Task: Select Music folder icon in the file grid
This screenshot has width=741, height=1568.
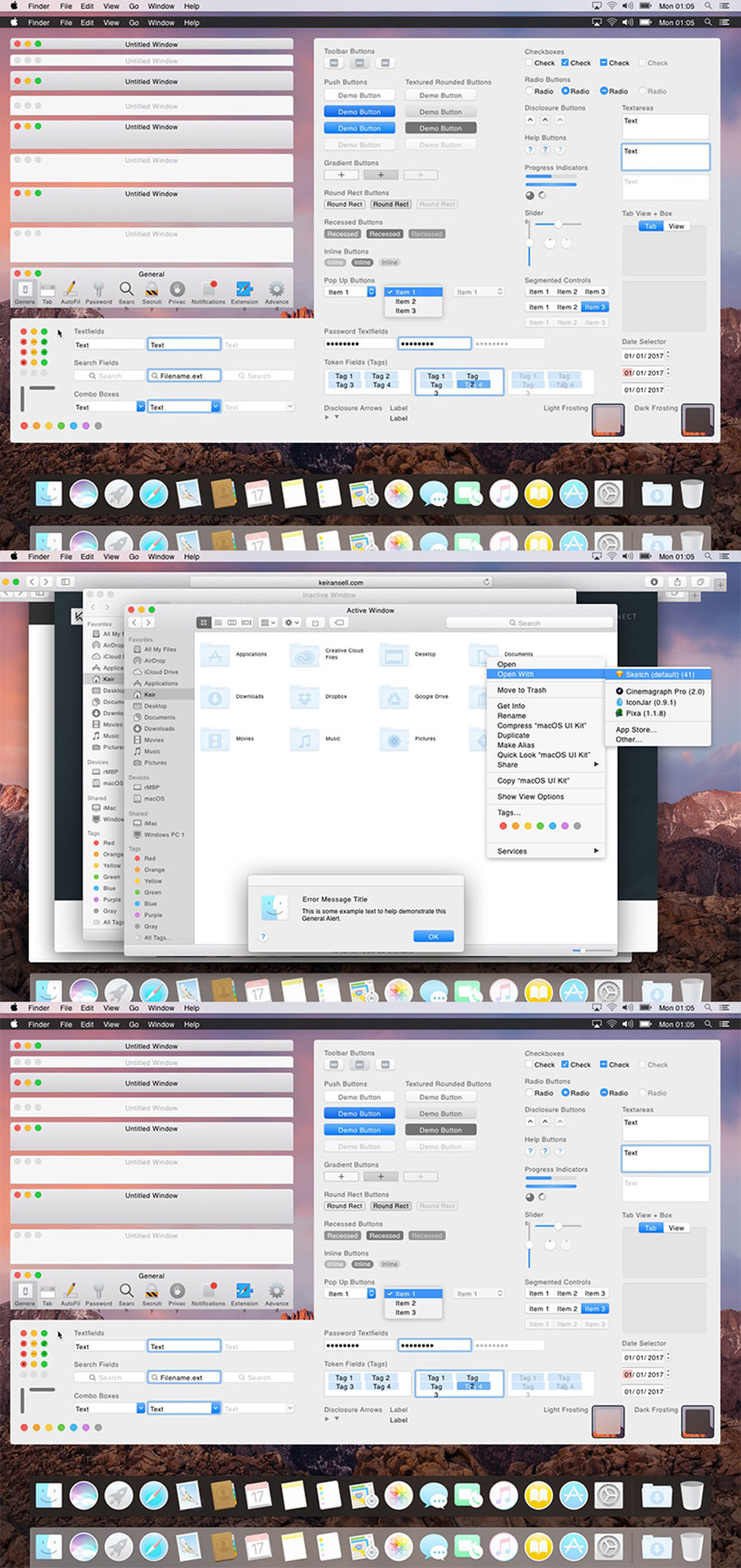Action: click(x=305, y=740)
